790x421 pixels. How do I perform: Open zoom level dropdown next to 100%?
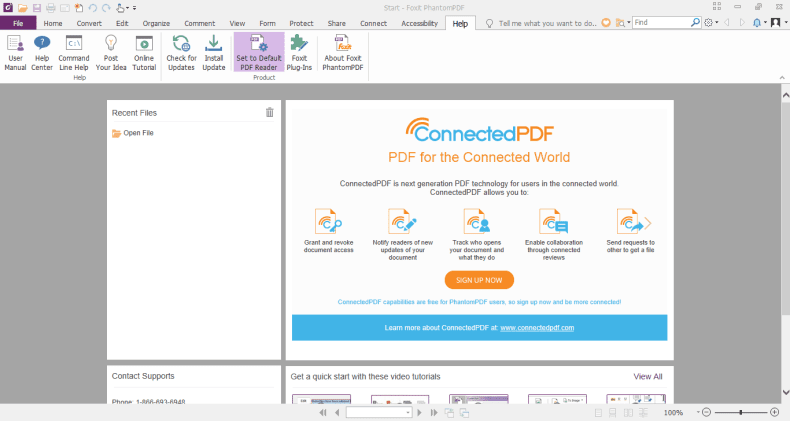click(x=698, y=412)
